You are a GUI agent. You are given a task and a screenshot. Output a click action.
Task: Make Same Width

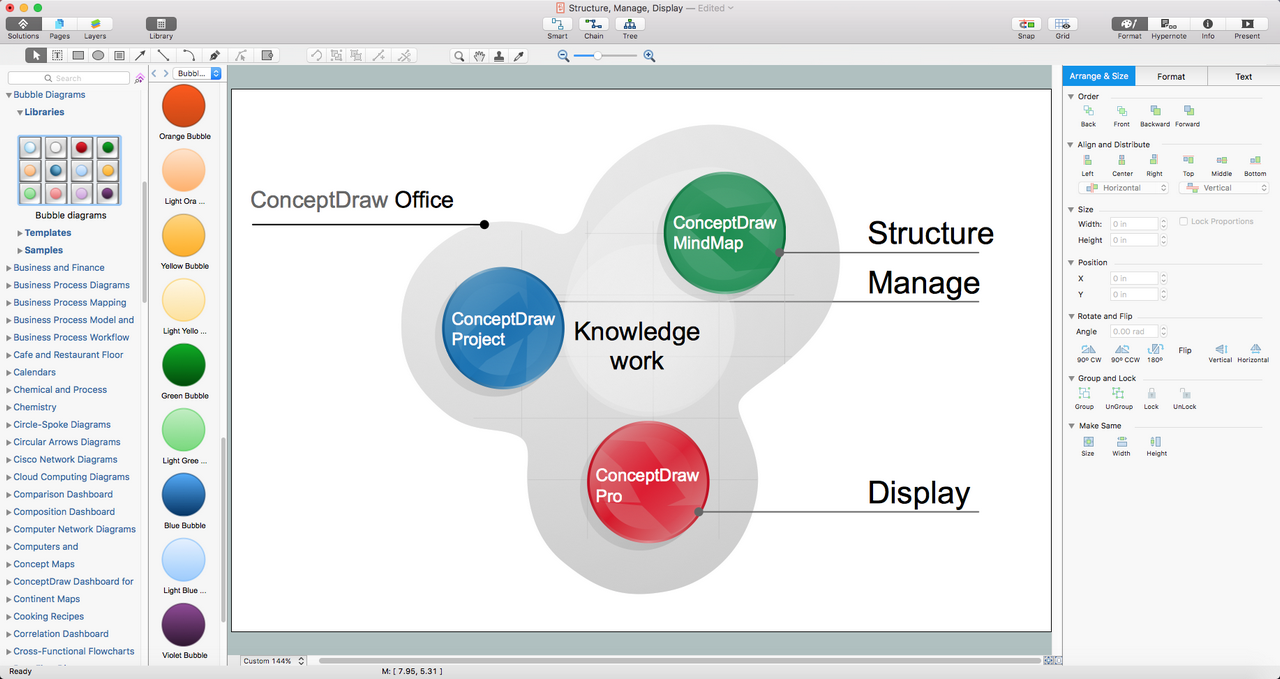click(x=1121, y=446)
